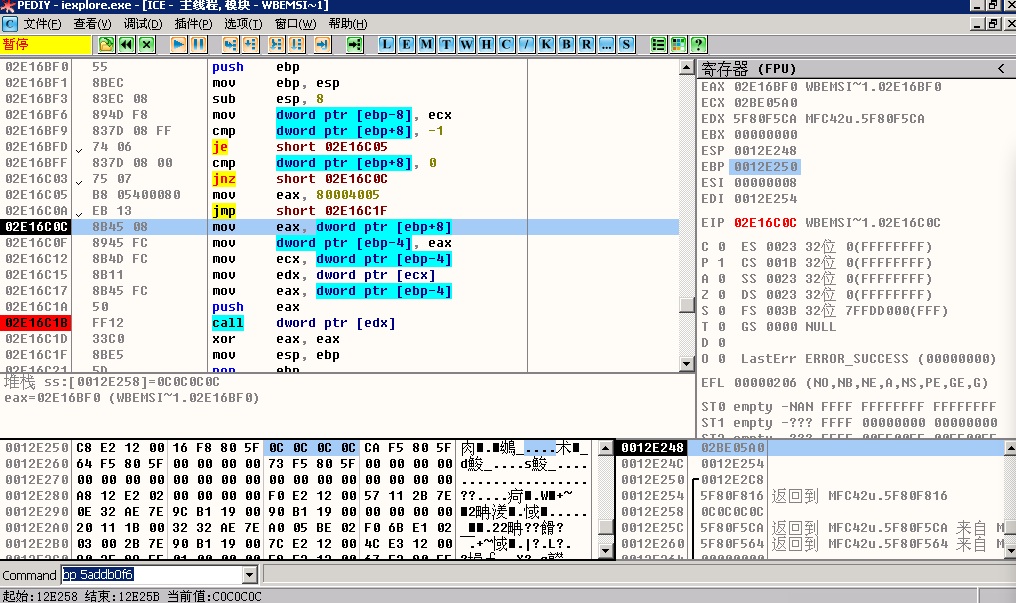1016x603 pixels.
Task: Click the Restart program (rewind) icon
Action: [126, 44]
